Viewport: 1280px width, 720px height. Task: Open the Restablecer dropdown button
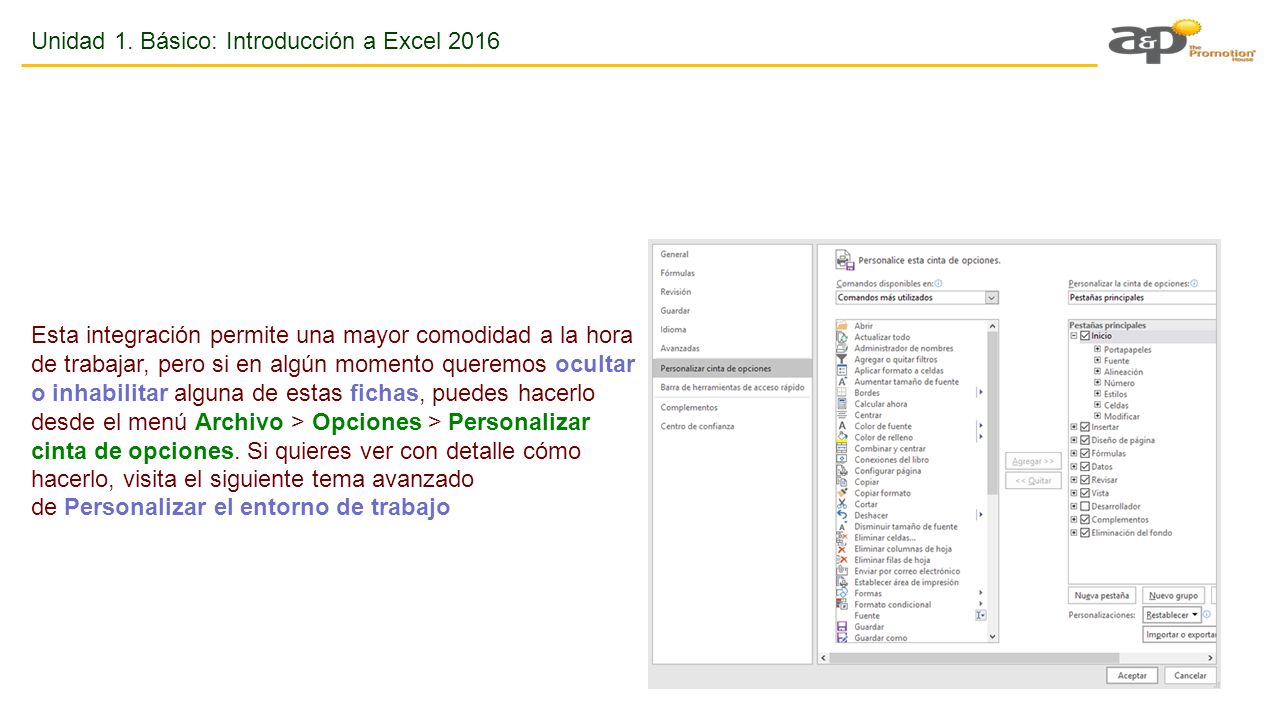click(x=1172, y=615)
